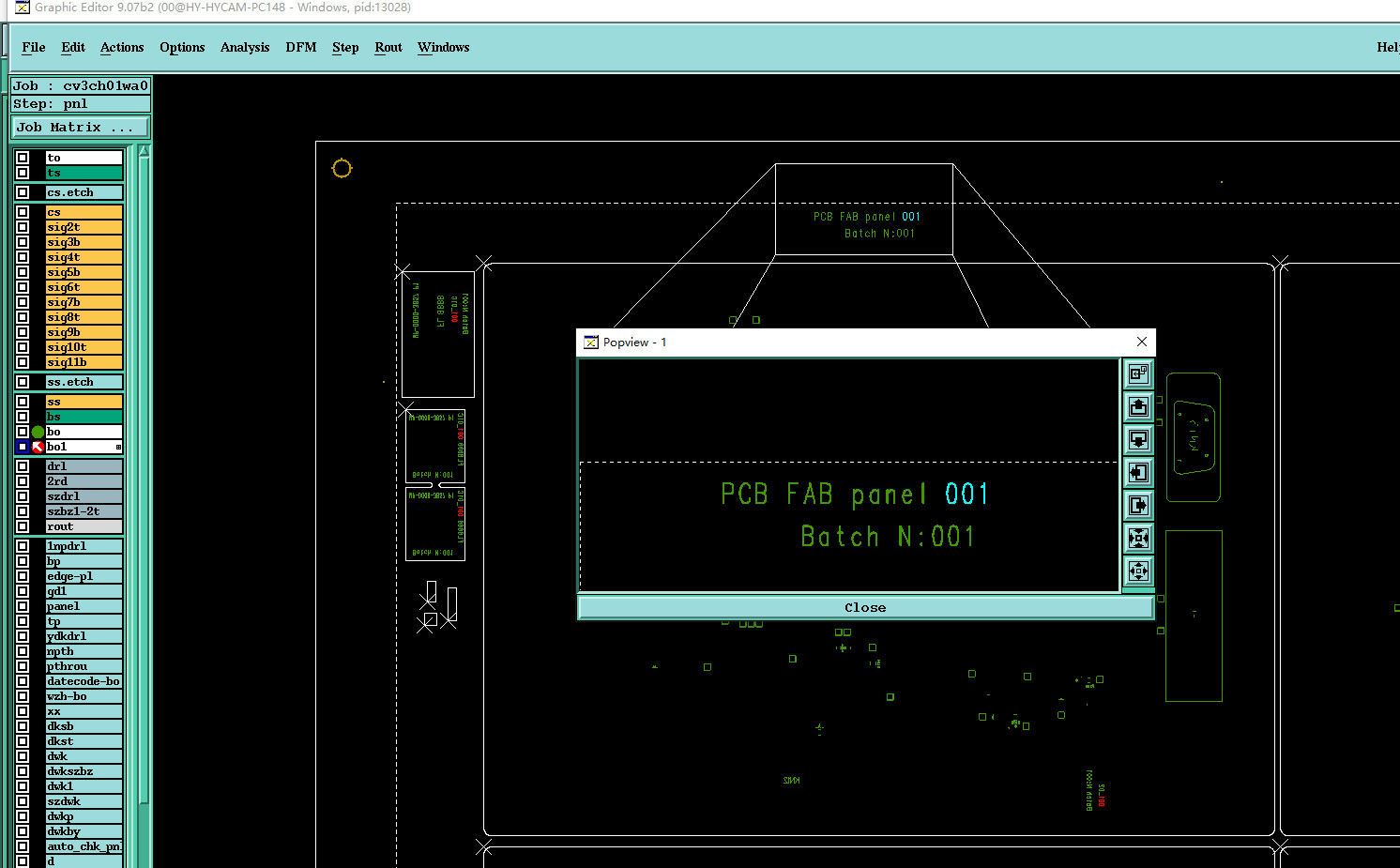
Task: Select the sig4t layer row
Action: pyautogui.click(x=84, y=257)
